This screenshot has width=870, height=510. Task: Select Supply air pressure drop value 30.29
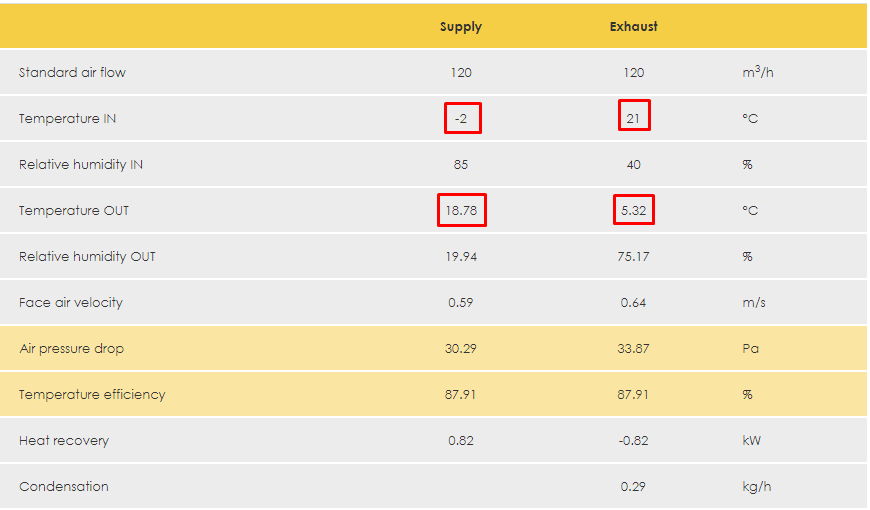point(461,349)
